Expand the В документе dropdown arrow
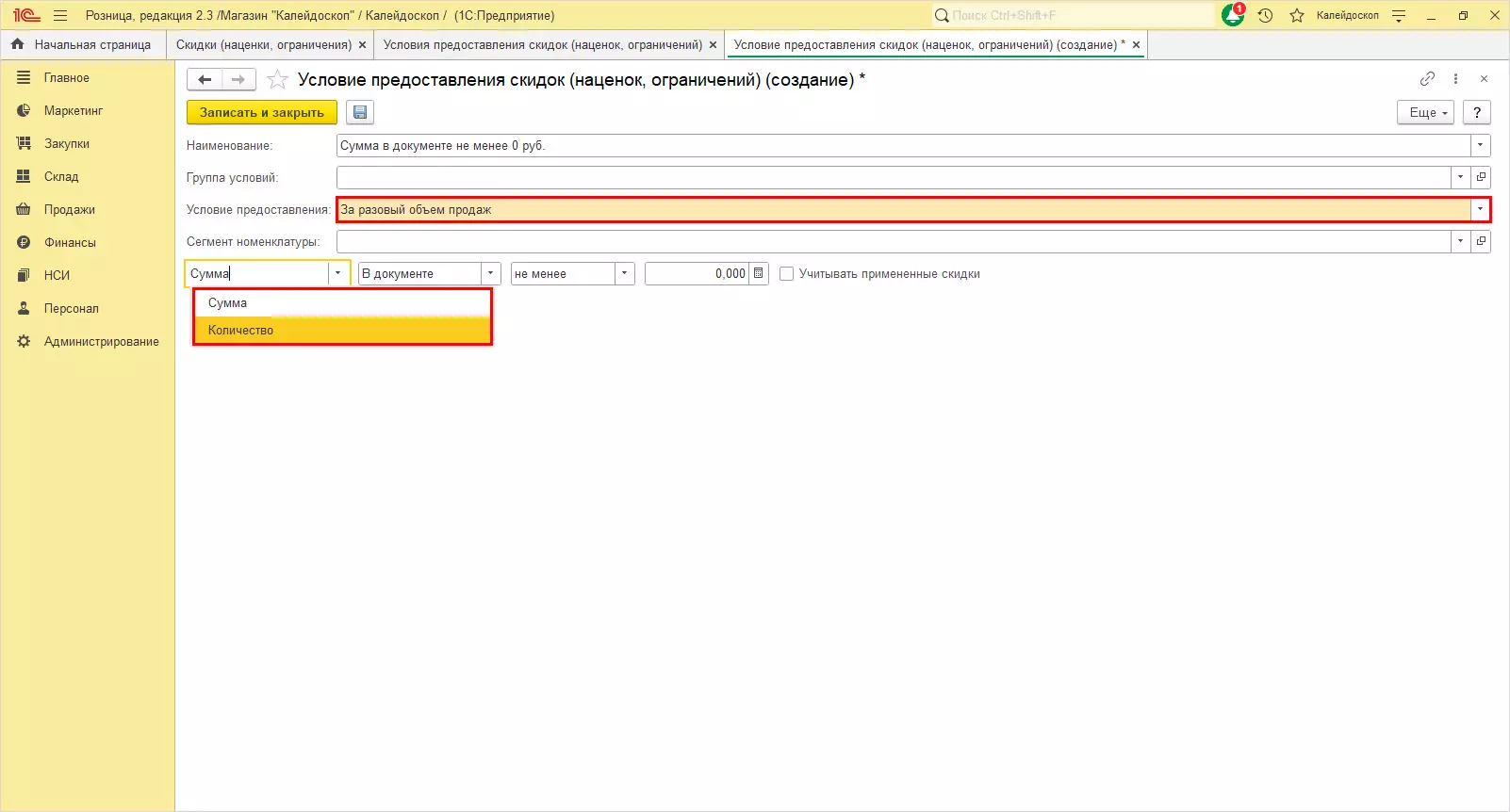1510x812 pixels. coord(490,273)
